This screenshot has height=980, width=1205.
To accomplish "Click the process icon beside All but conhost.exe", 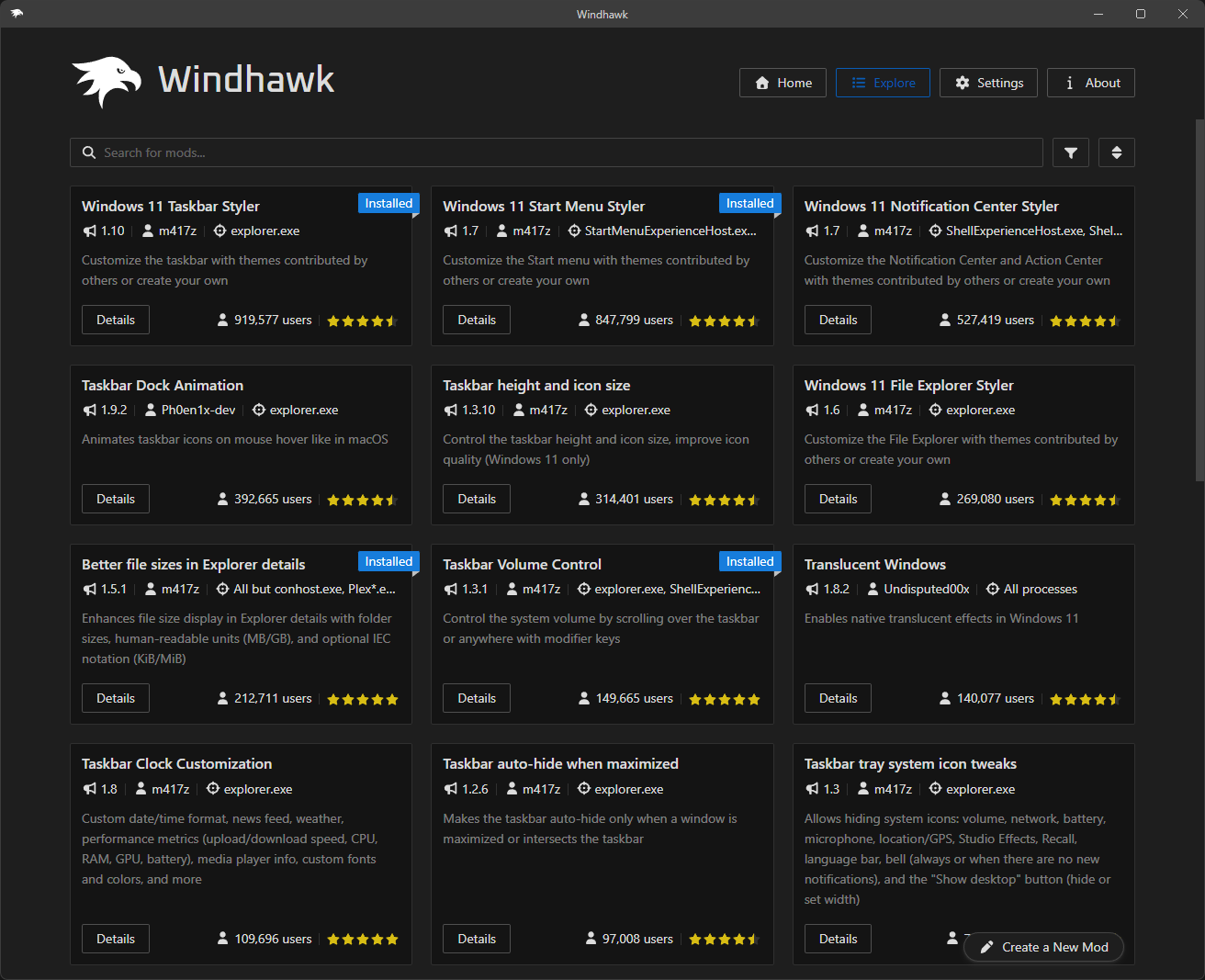I will point(222,589).
